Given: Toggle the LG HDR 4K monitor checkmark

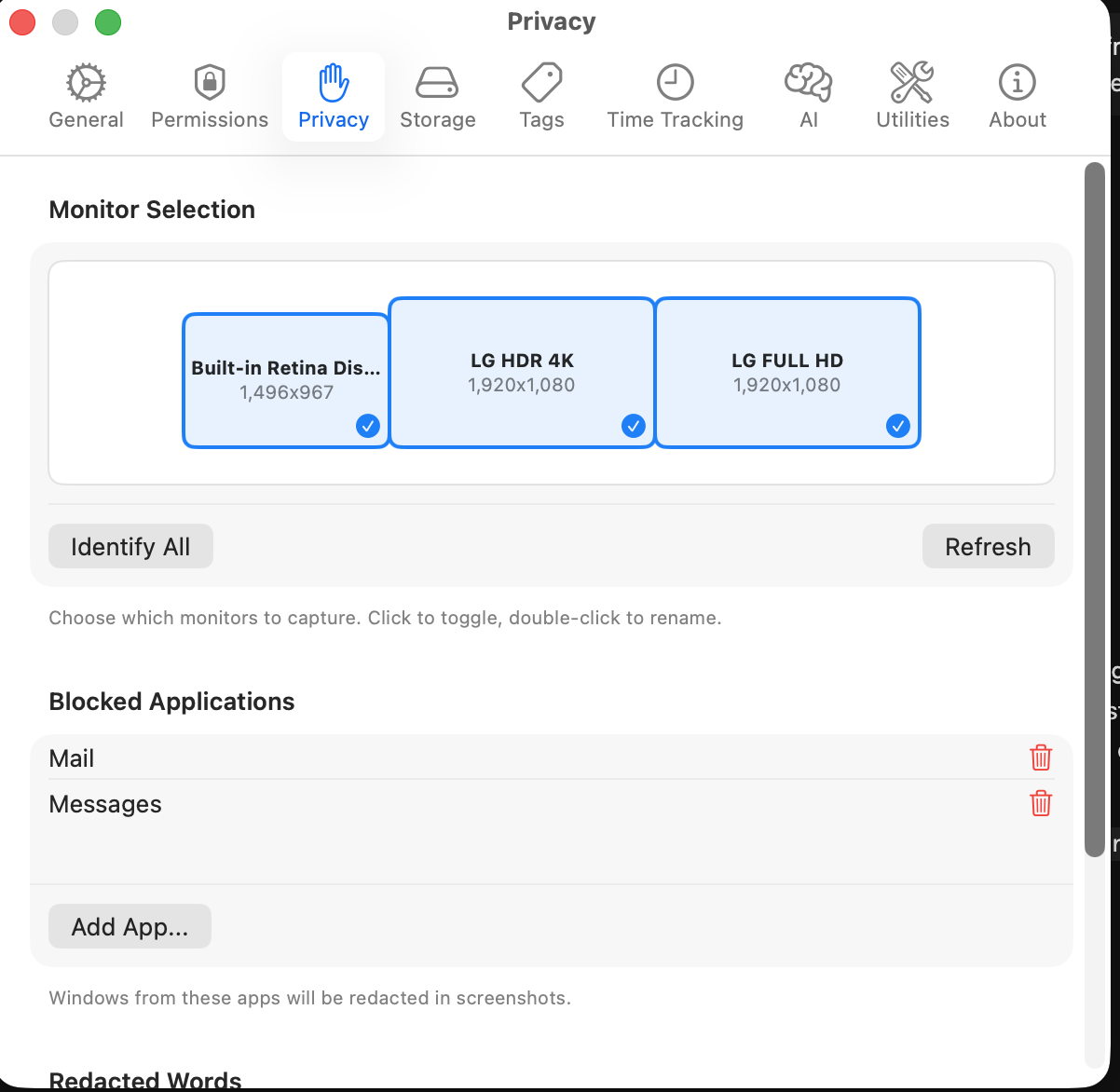Looking at the screenshot, I should (634, 426).
